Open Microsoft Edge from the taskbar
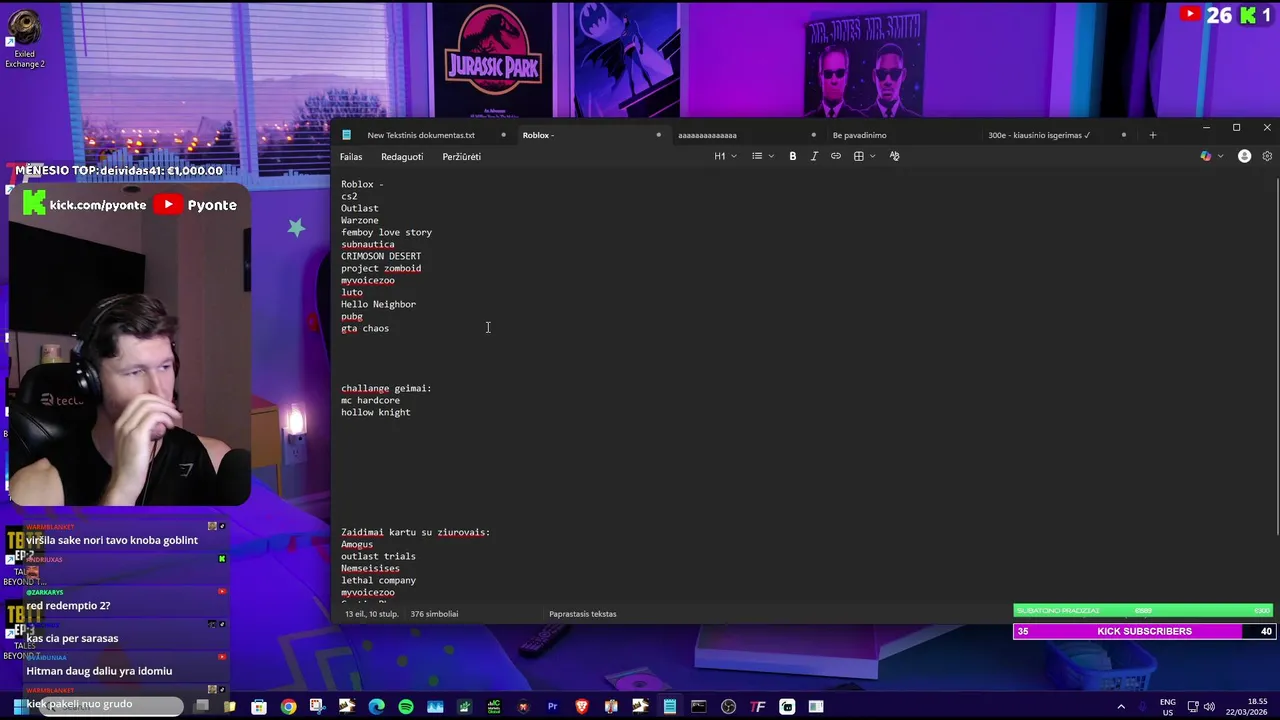This screenshot has width=1280, height=720. click(x=376, y=707)
